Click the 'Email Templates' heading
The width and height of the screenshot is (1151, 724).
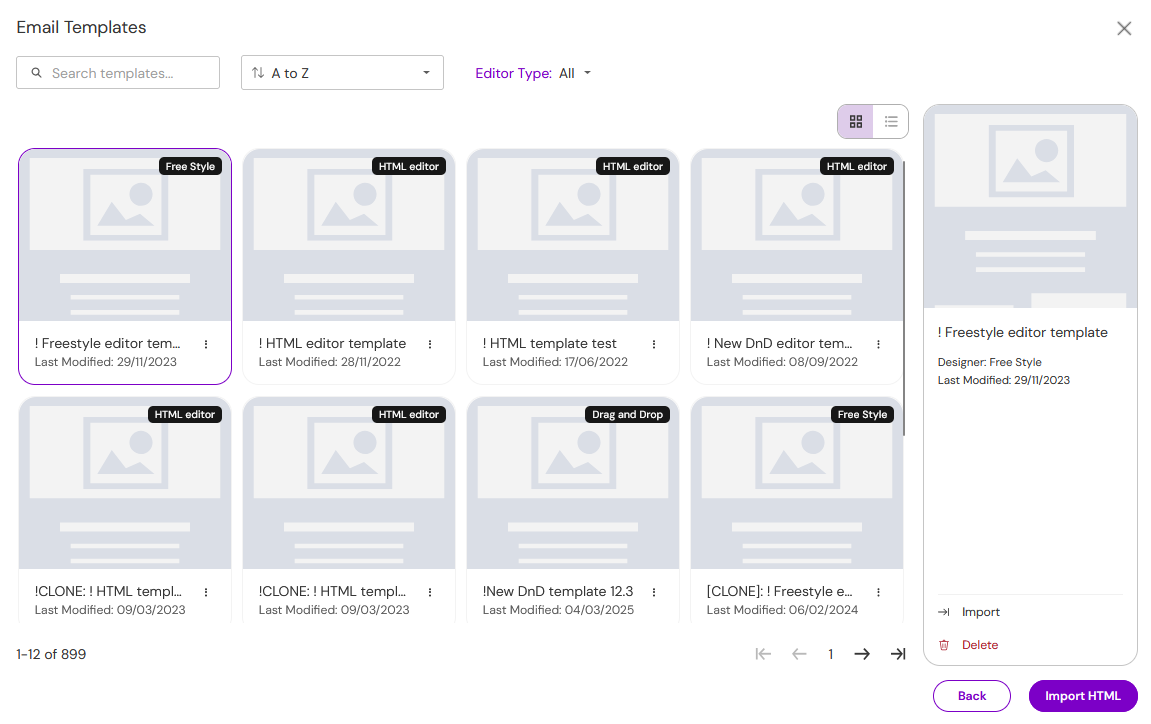[x=81, y=28]
